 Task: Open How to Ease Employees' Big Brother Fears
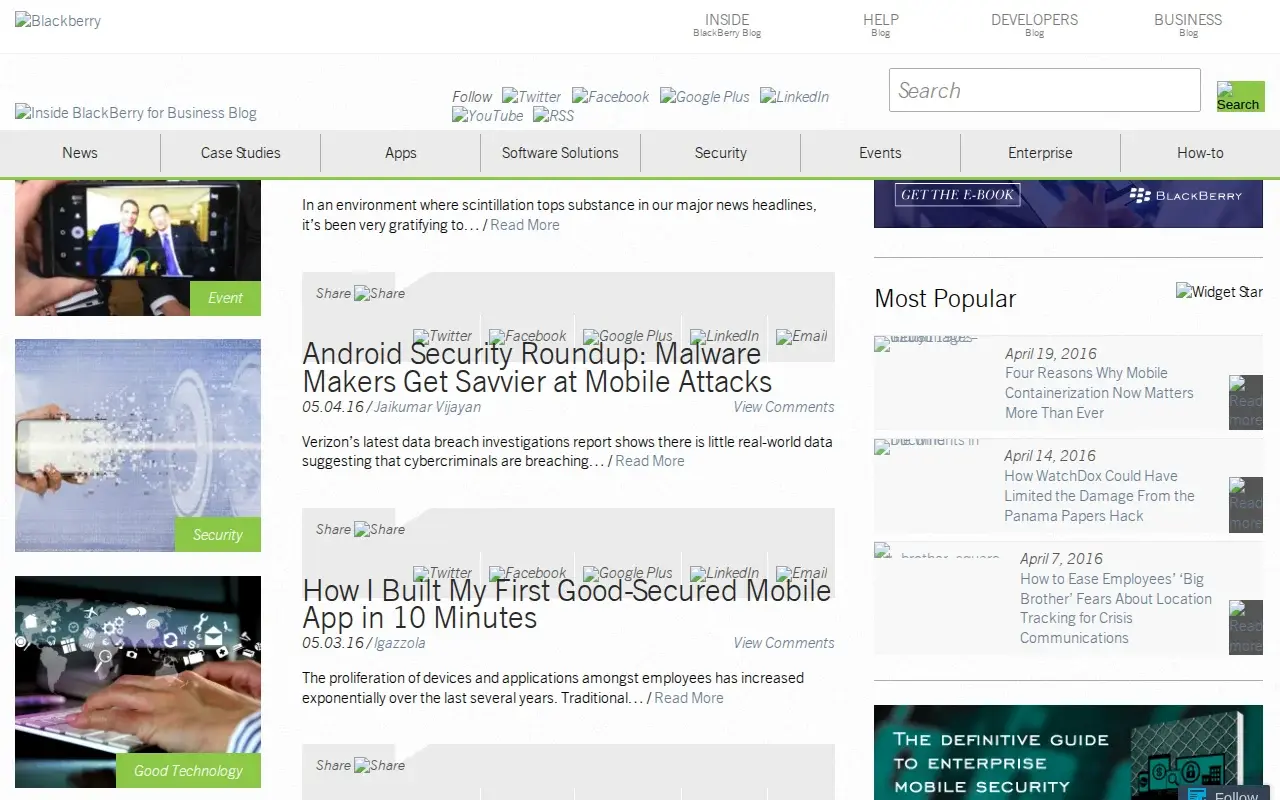coord(1115,608)
